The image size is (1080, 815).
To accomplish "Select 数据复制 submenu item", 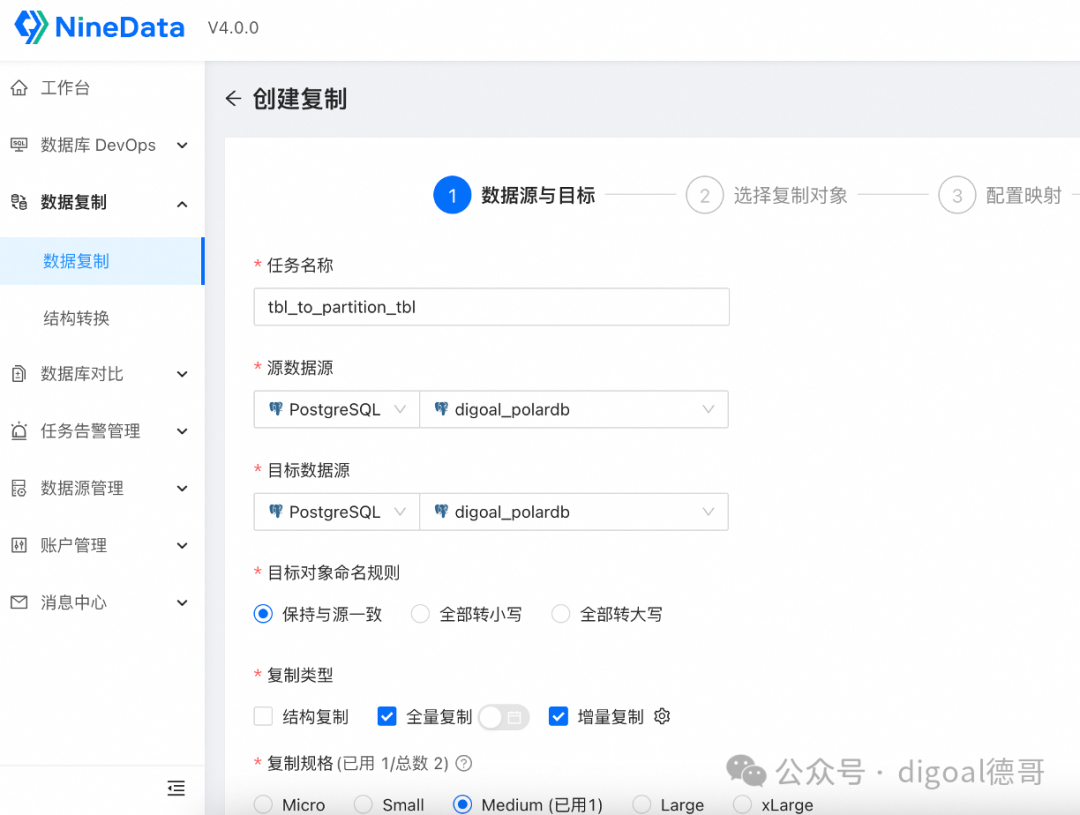I will (102, 261).
